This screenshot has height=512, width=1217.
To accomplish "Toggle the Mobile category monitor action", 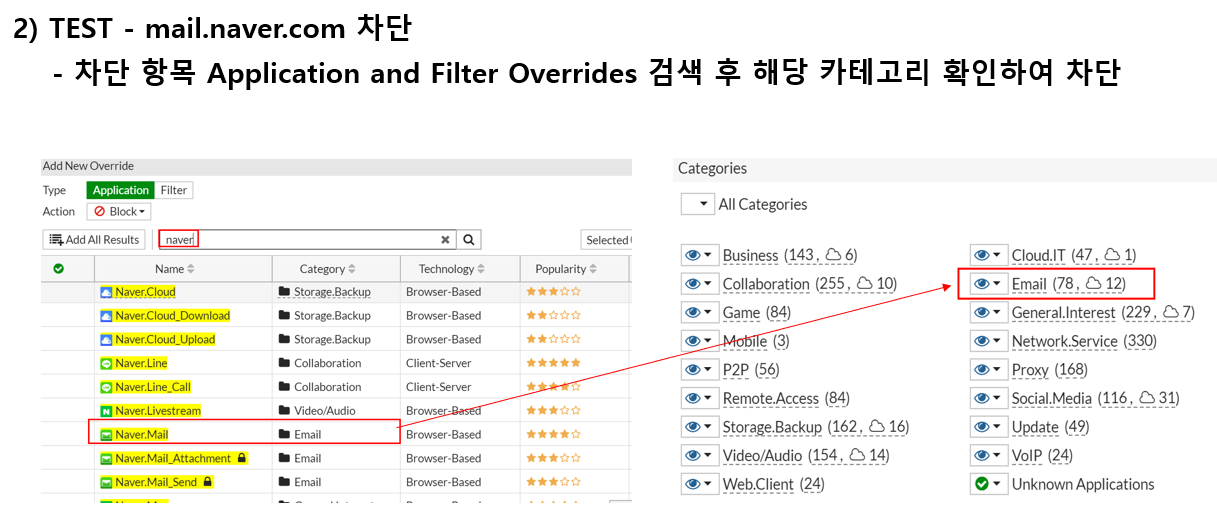I will click(x=699, y=341).
